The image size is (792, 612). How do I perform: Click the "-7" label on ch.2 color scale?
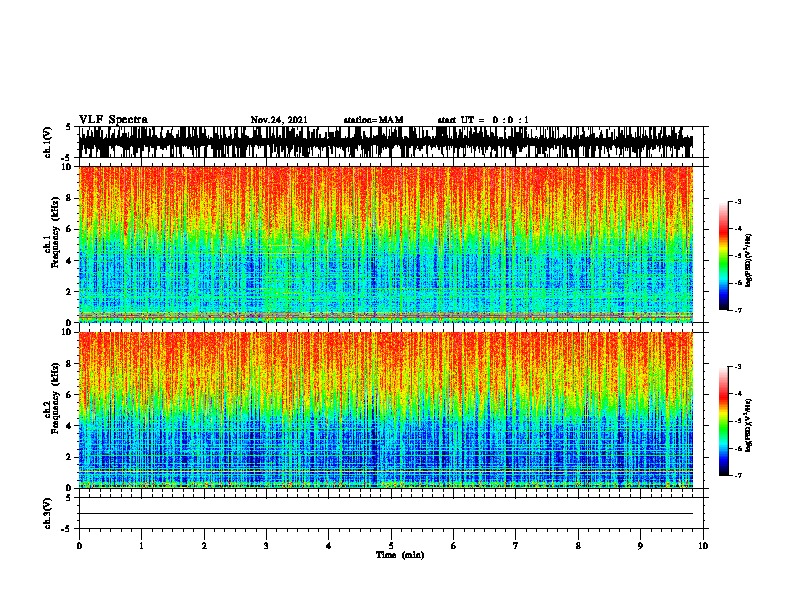click(738, 475)
